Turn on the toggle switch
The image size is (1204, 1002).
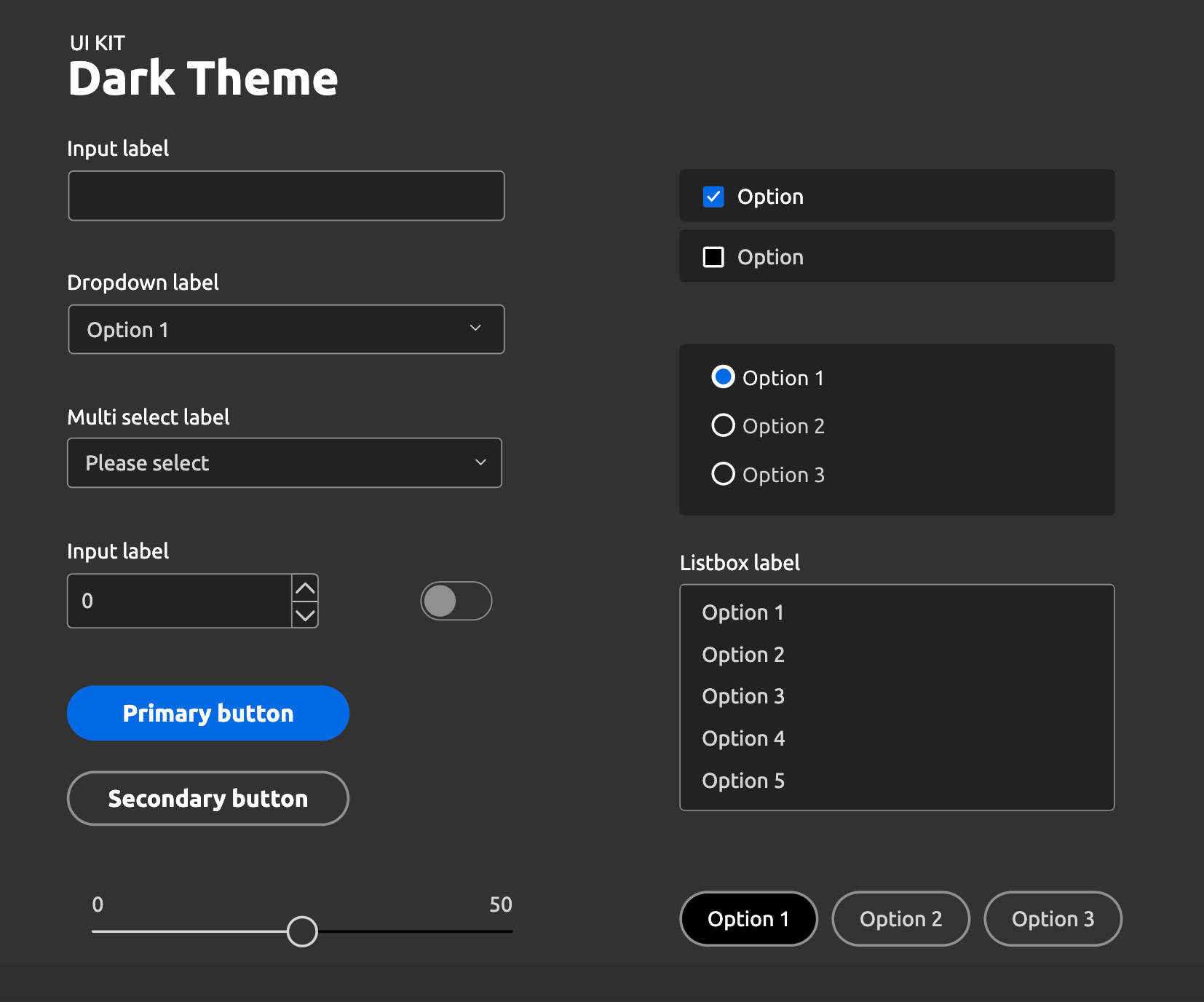pos(456,601)
